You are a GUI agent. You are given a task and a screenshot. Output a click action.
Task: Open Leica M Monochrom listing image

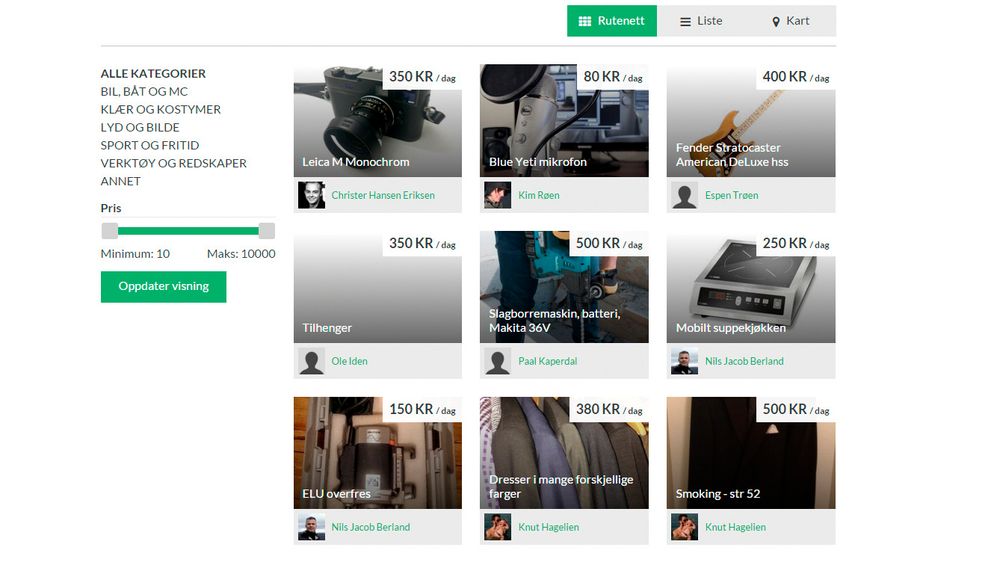pos(378,121)
